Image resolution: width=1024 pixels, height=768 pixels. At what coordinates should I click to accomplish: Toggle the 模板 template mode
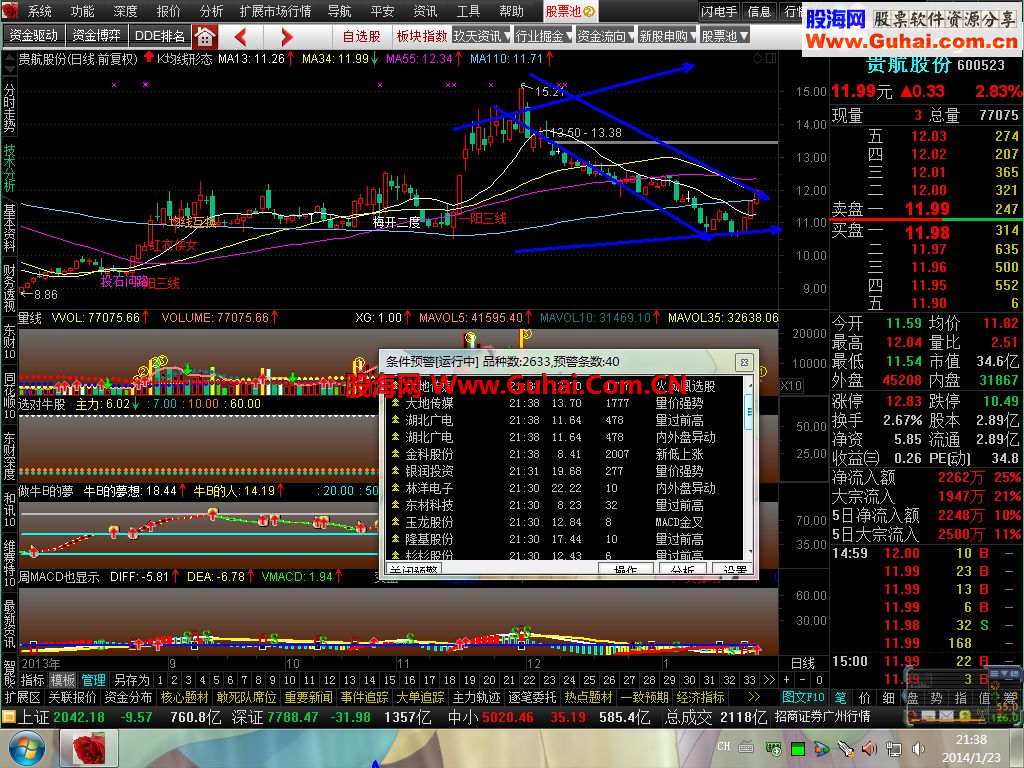(x=63, y=680)
